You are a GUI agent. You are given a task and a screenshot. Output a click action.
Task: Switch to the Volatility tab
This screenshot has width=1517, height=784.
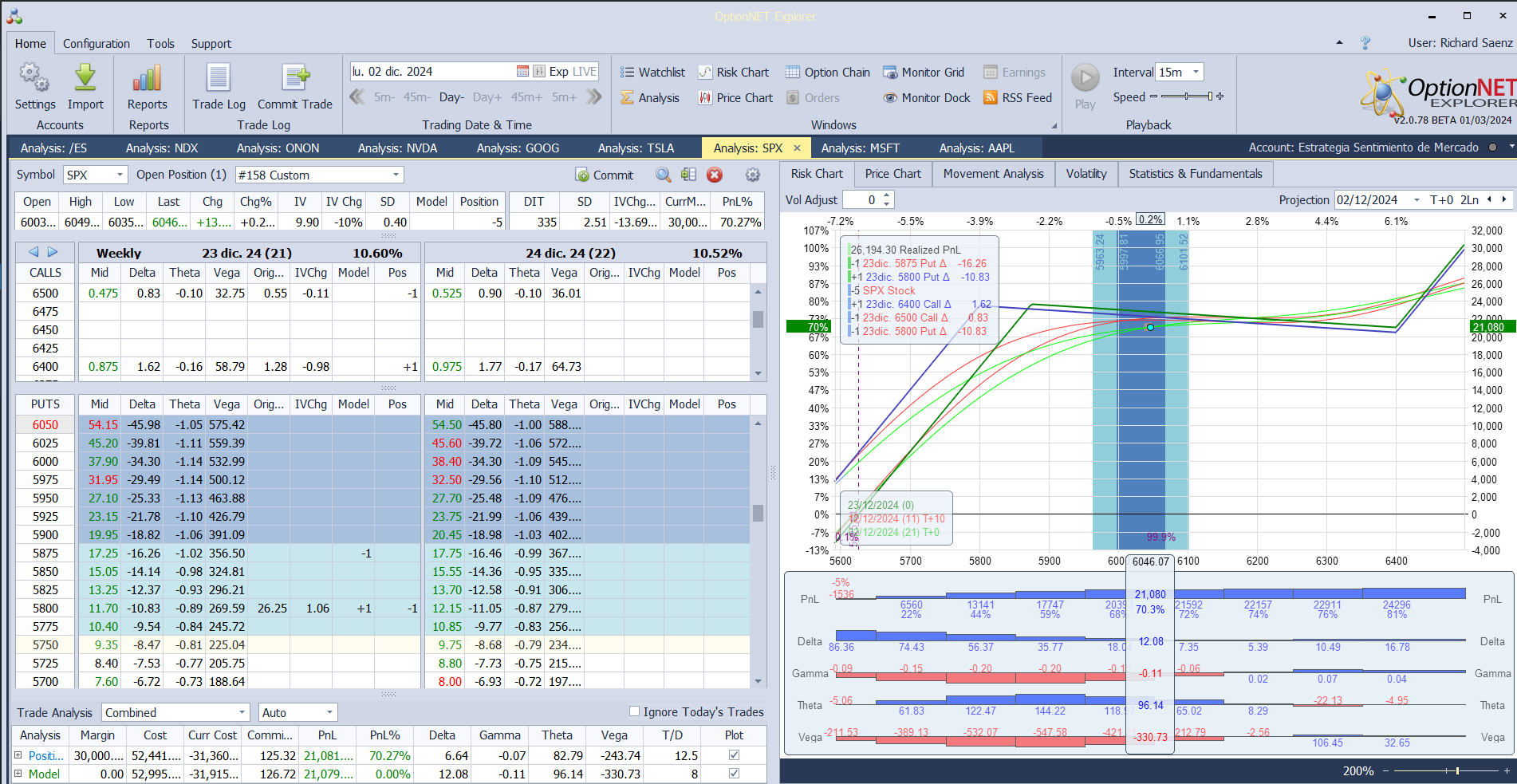click(1086, 174)
